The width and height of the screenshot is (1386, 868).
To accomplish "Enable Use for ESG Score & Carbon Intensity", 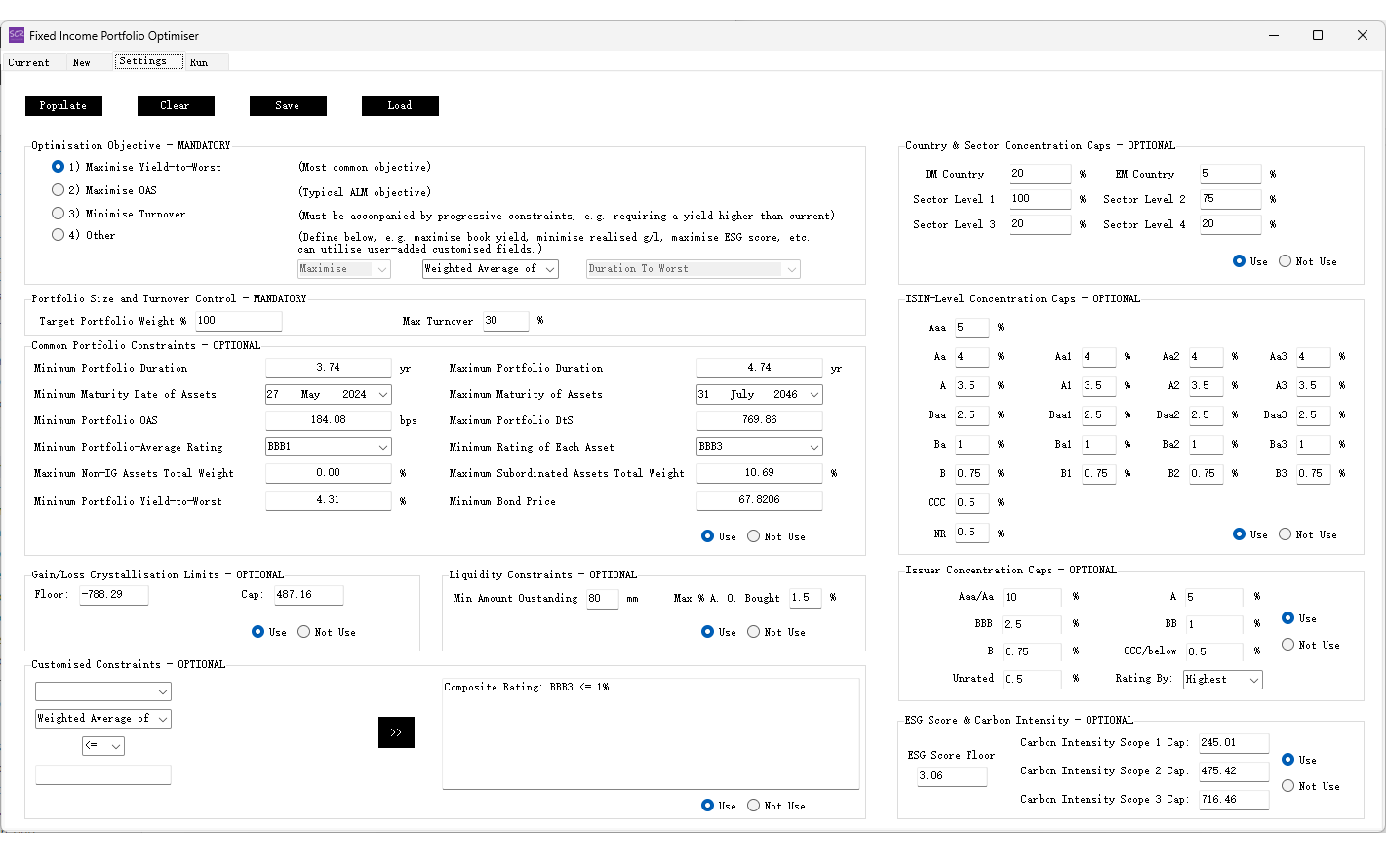I will (1287, 760).
